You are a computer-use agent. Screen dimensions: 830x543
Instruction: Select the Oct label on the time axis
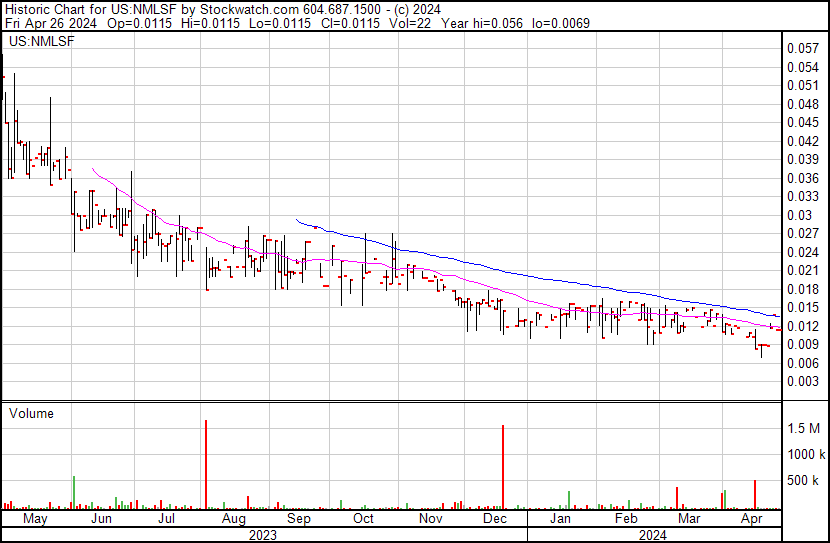[363, 519]
